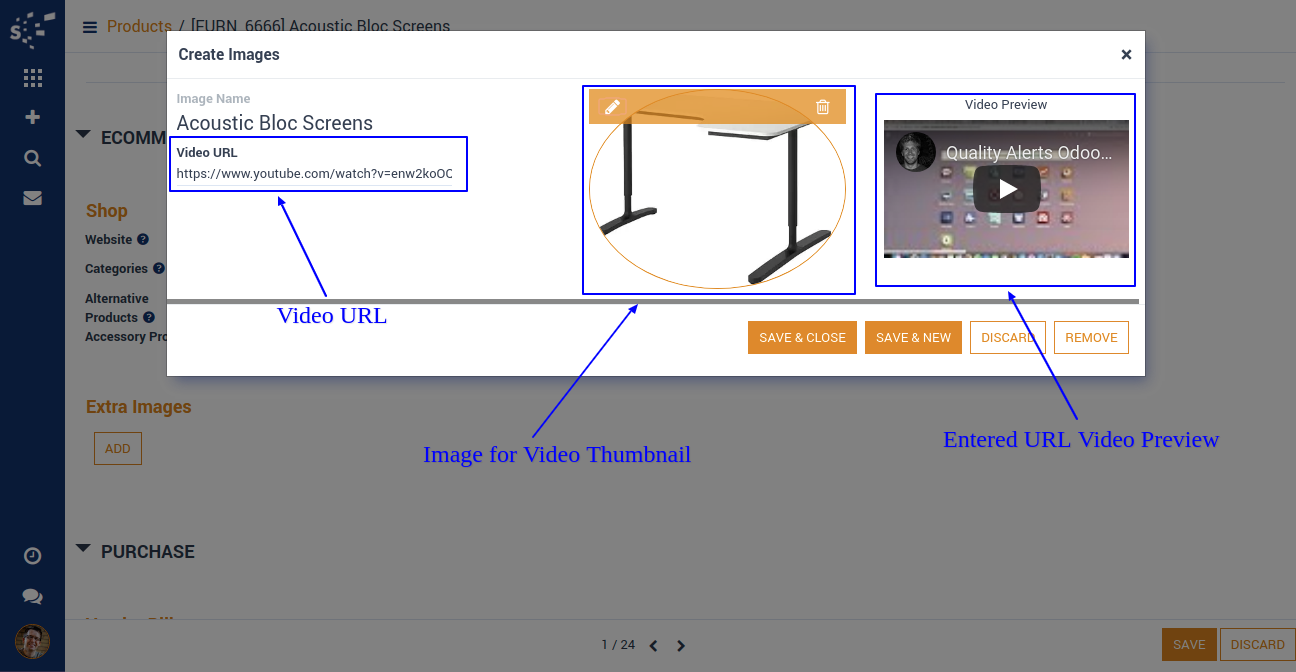Open the apps grid icon in sidebar

point(32,78)
